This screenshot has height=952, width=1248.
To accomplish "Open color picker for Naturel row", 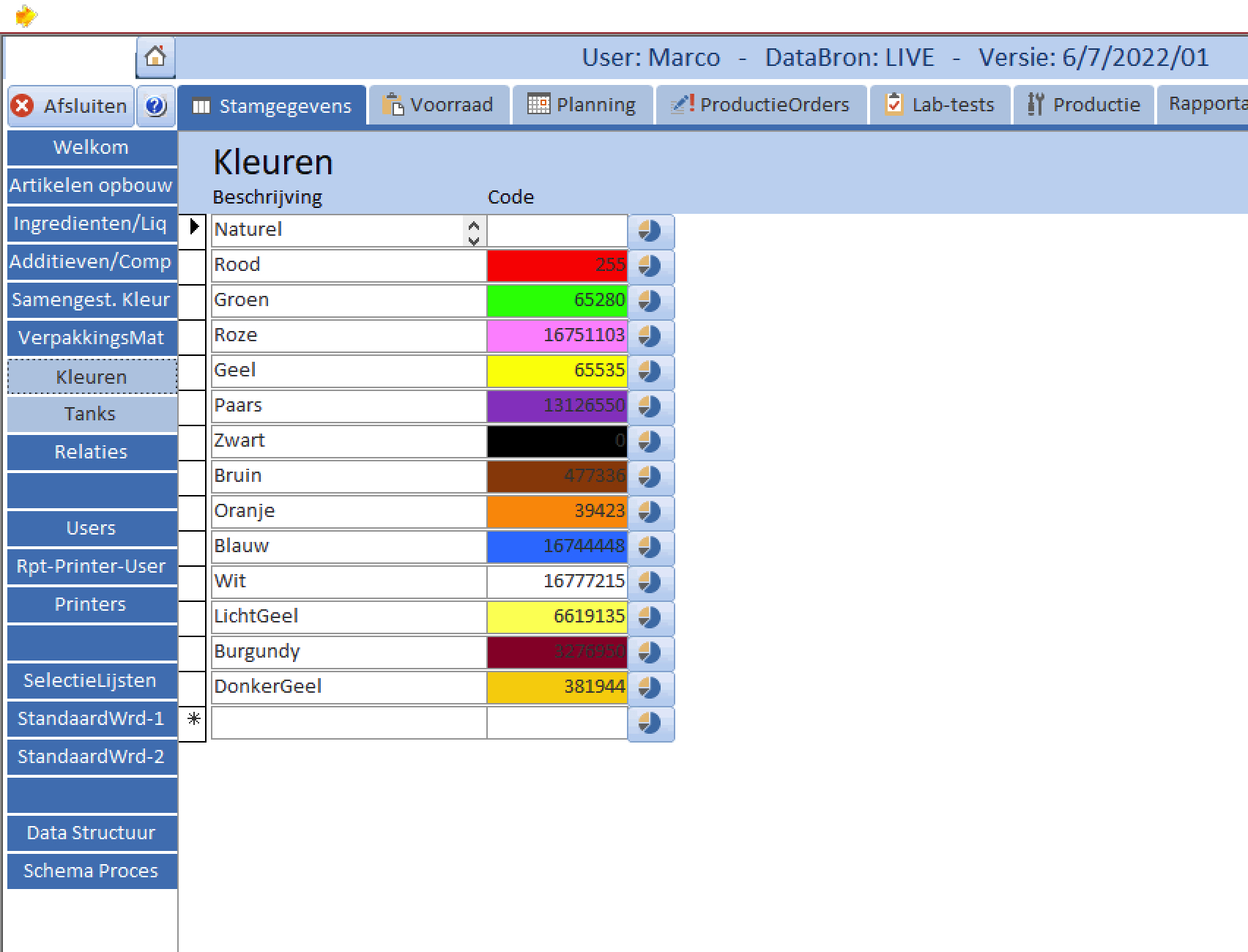I will (x=650, y=231).
